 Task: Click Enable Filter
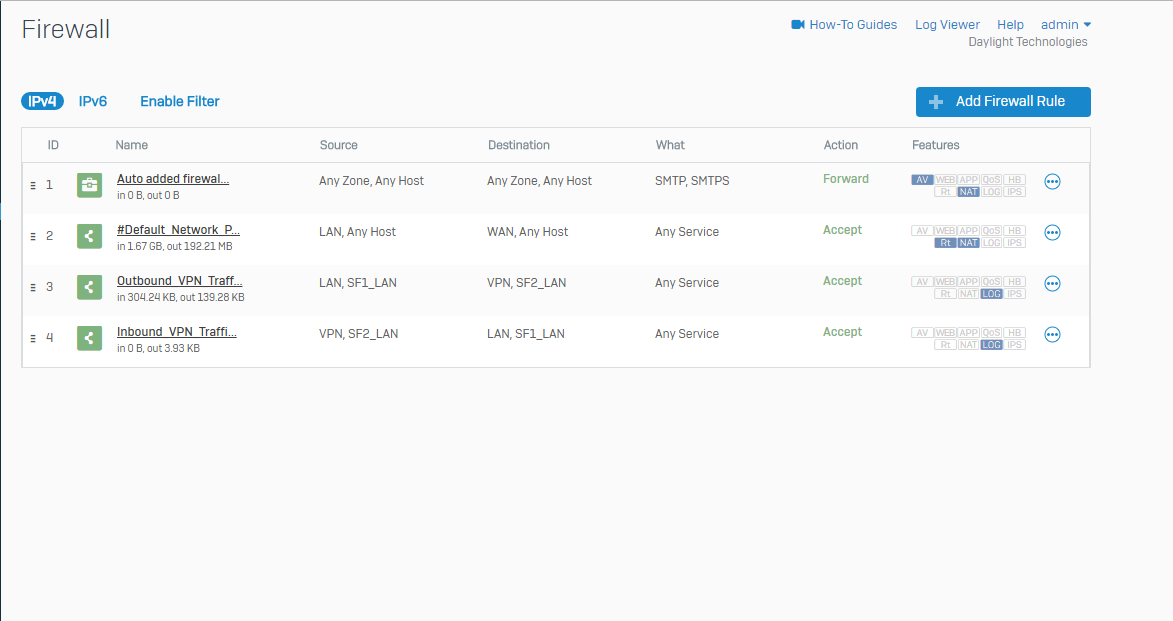tap(180, 101)
